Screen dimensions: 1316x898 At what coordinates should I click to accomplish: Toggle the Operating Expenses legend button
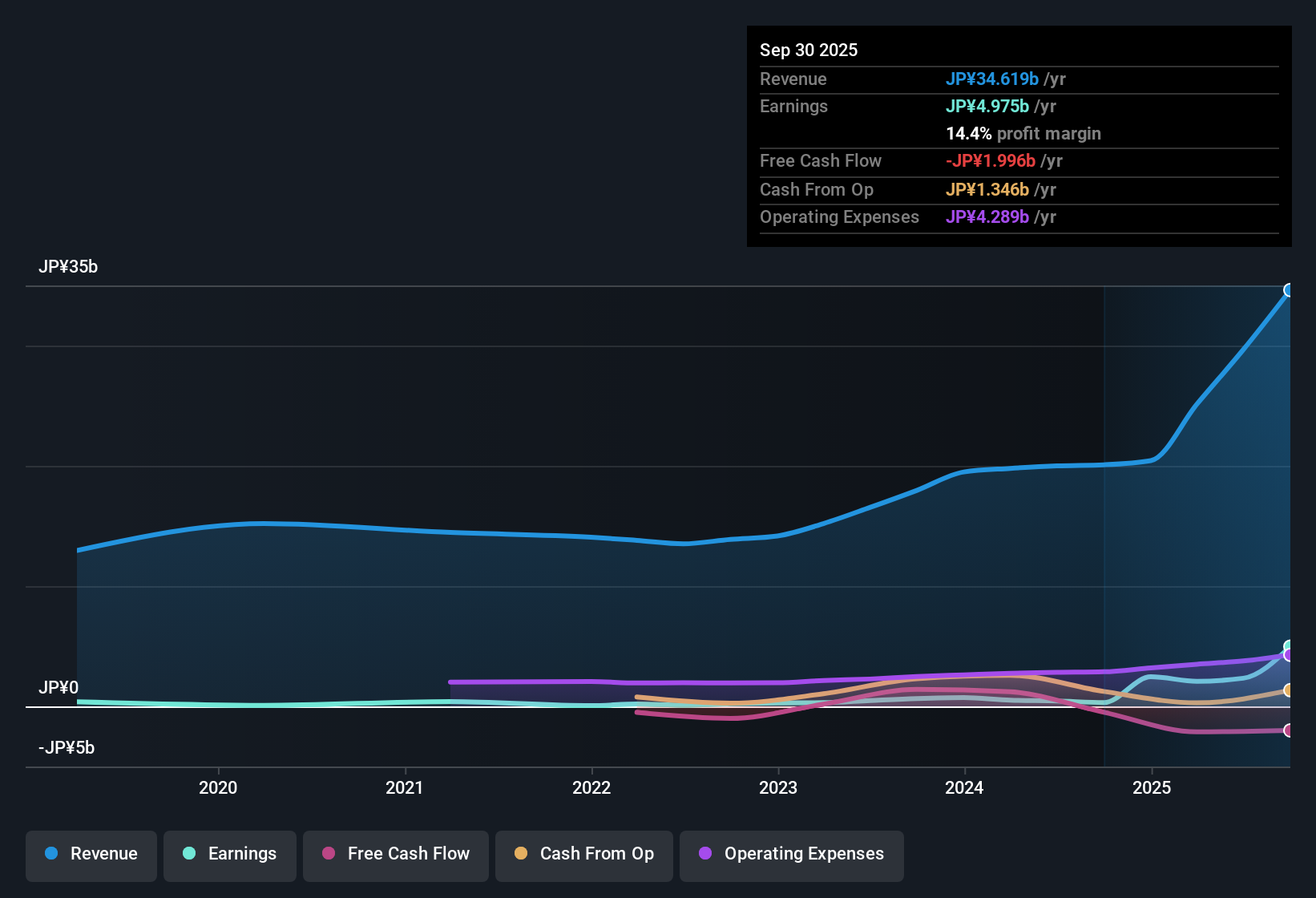(x=792, y=856)
